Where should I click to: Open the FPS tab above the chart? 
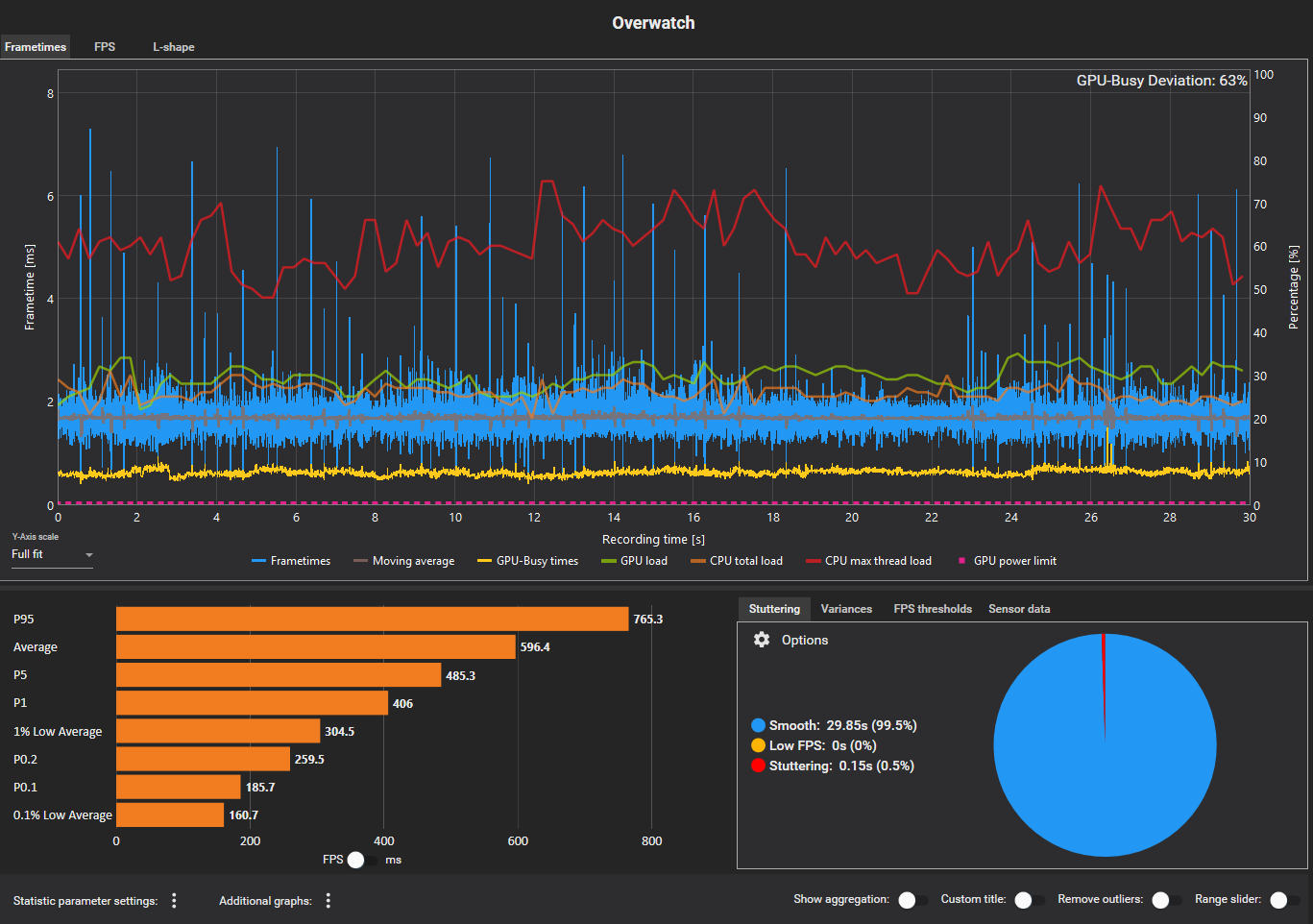click(105, 47)
